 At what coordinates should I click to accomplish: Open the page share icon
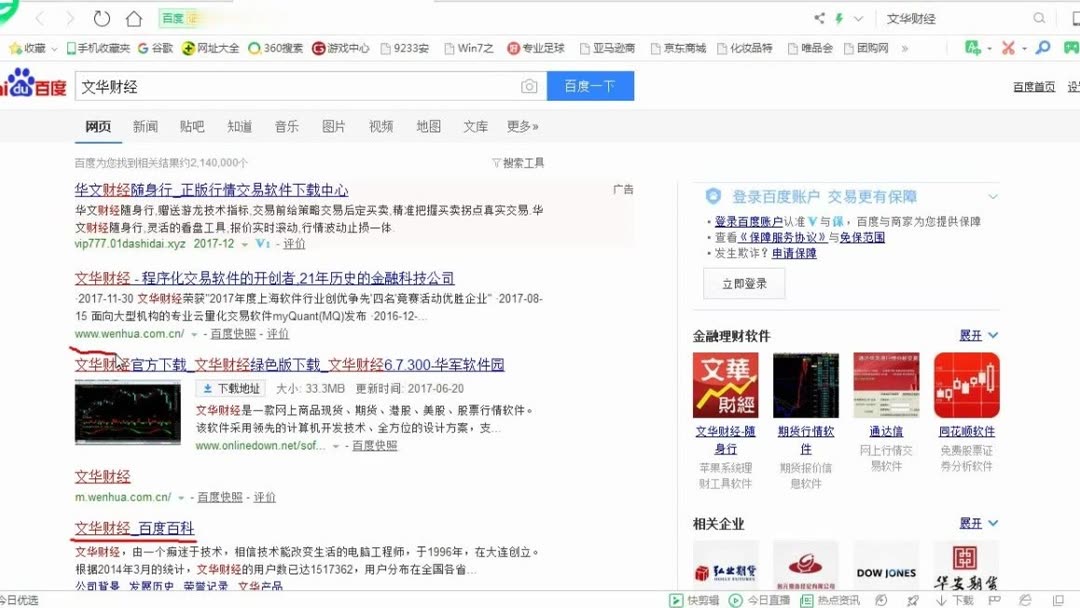point(818,17)
